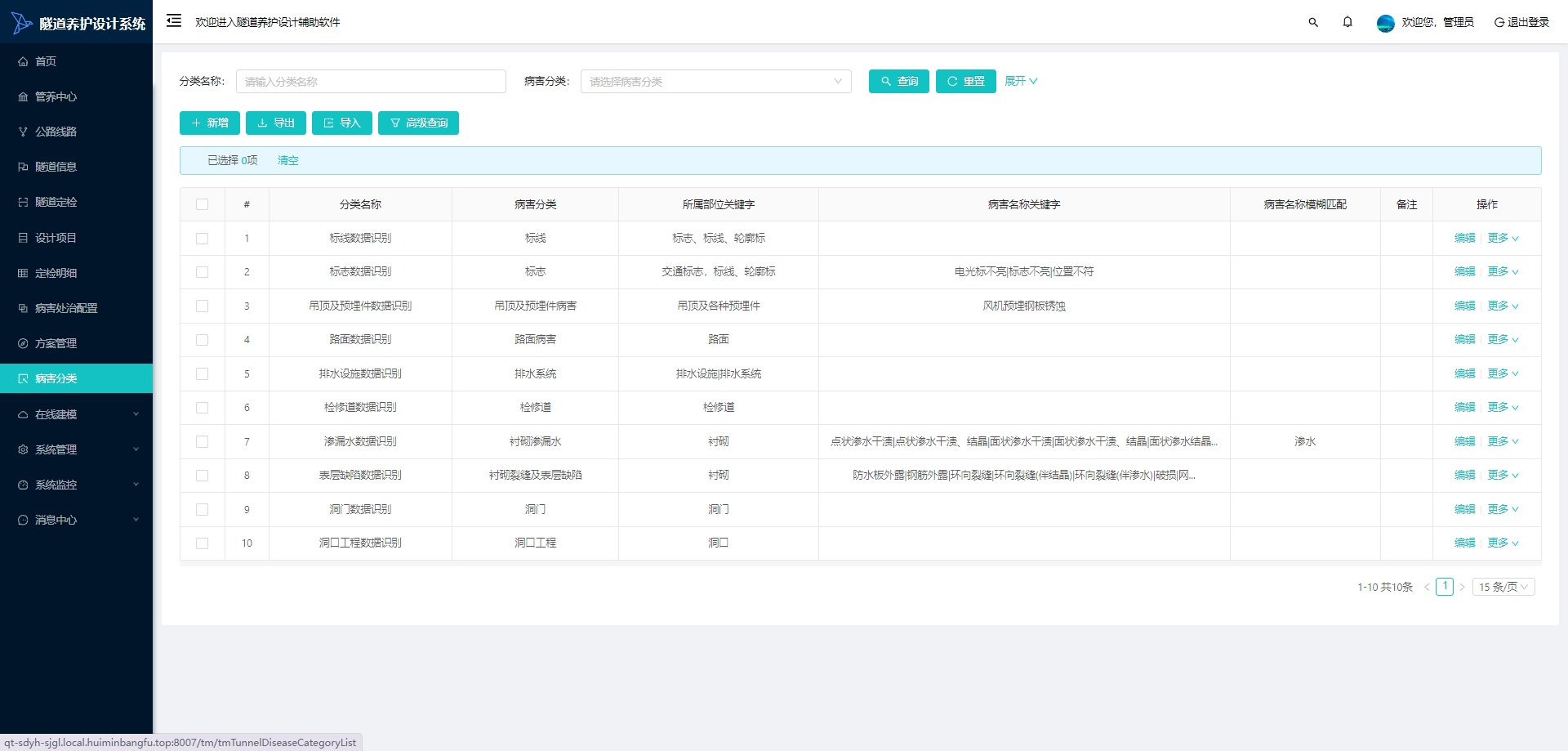Screen dimensions: 1568x751
Task: Click the 分类名称 input field
Action: [x=371, y=82]
